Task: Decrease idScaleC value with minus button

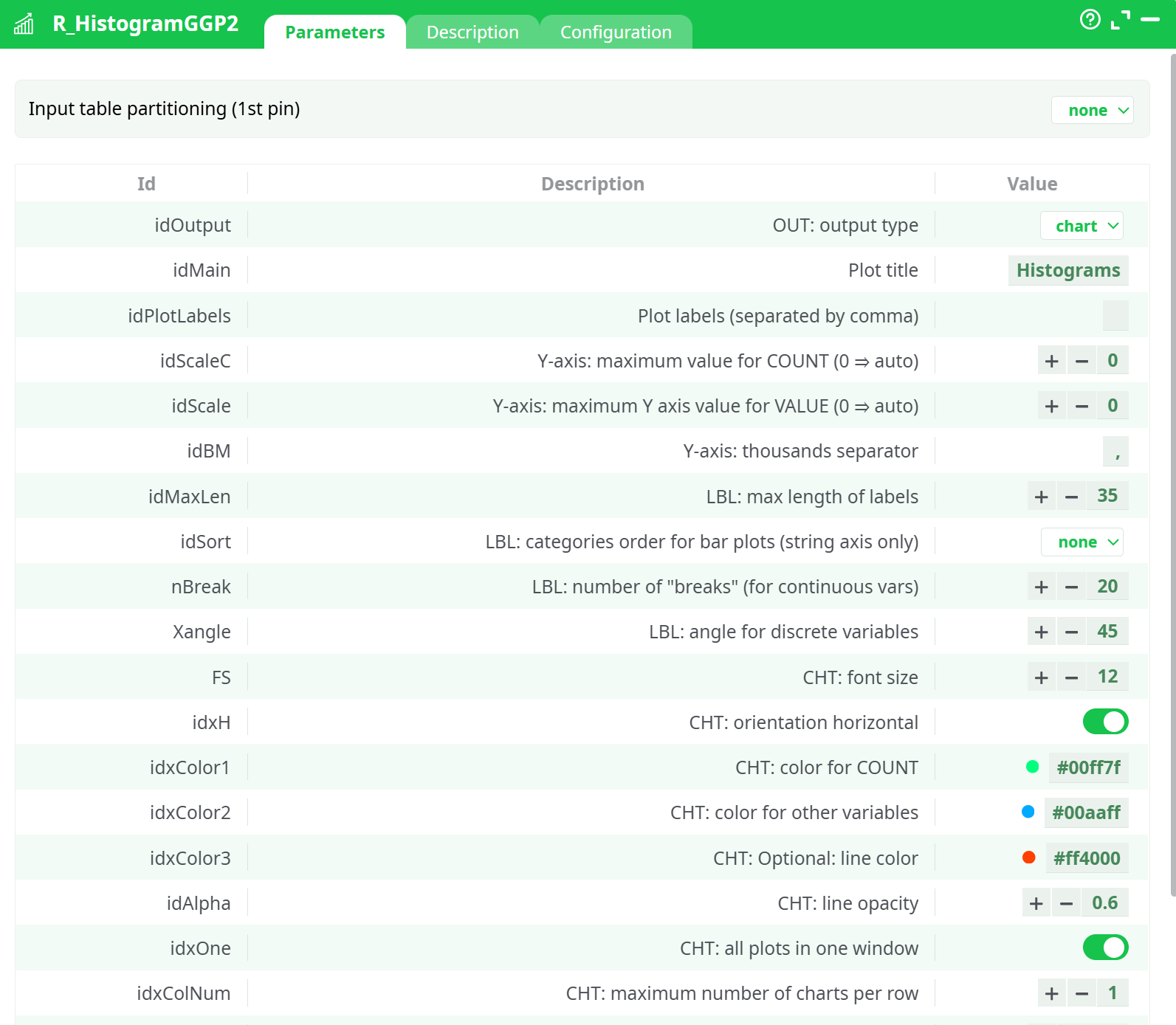Action: pyautogui.click(x=1082, y=361)
